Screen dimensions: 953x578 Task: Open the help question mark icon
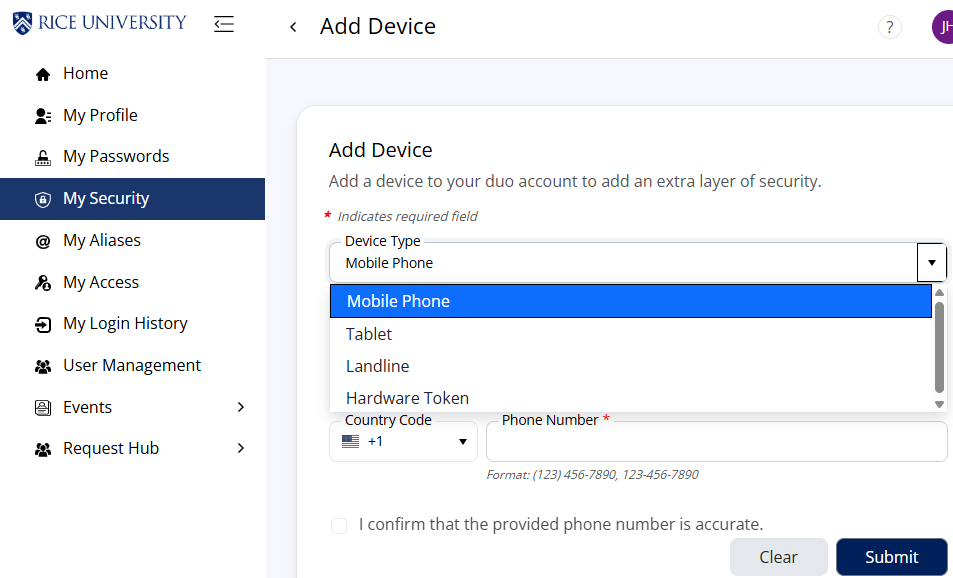coord(889,27)
